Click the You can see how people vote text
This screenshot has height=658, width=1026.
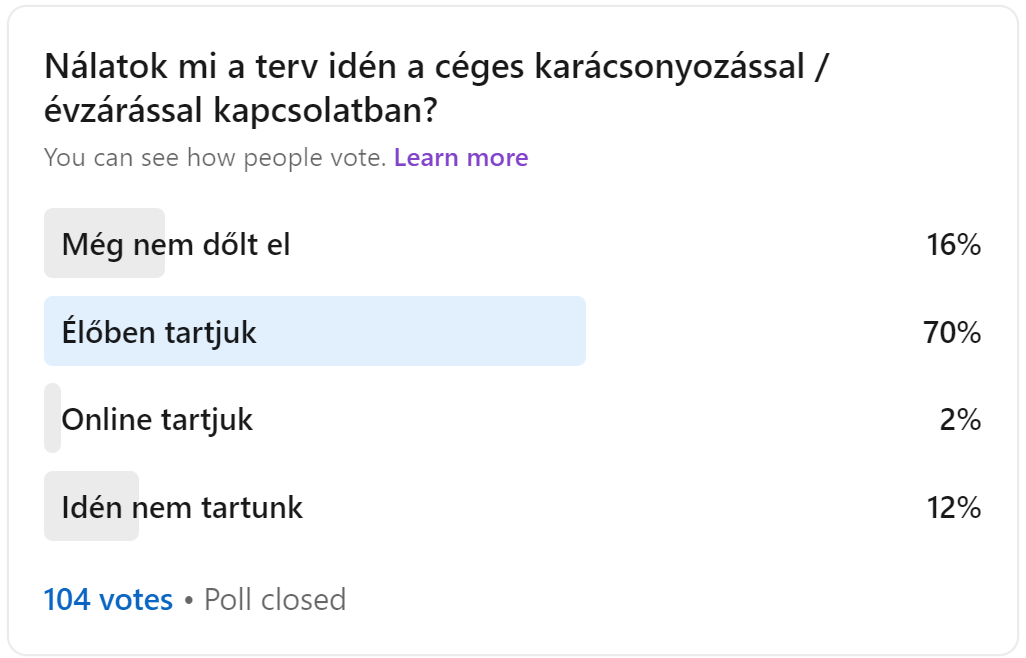pyautogui.click(x=215, y=158)
